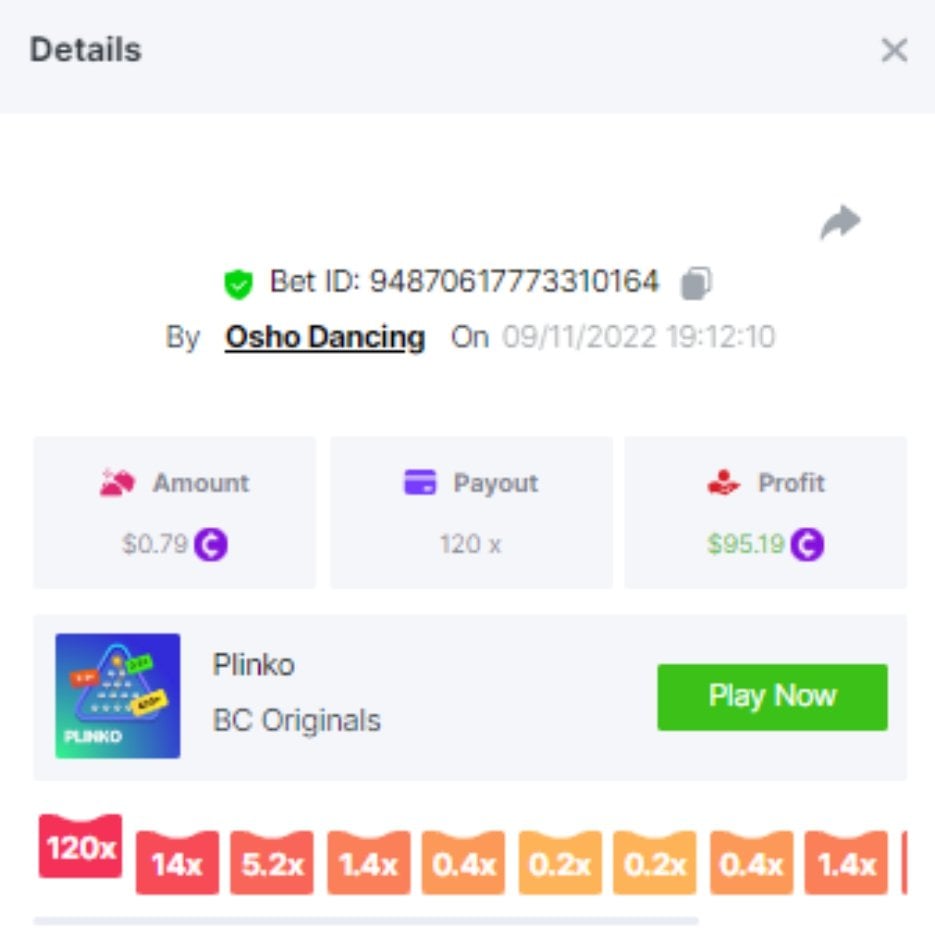Viewport: 935px width, 942px height.
Task: Select the 5.2x multiplier chip
Action: point(272,863)
